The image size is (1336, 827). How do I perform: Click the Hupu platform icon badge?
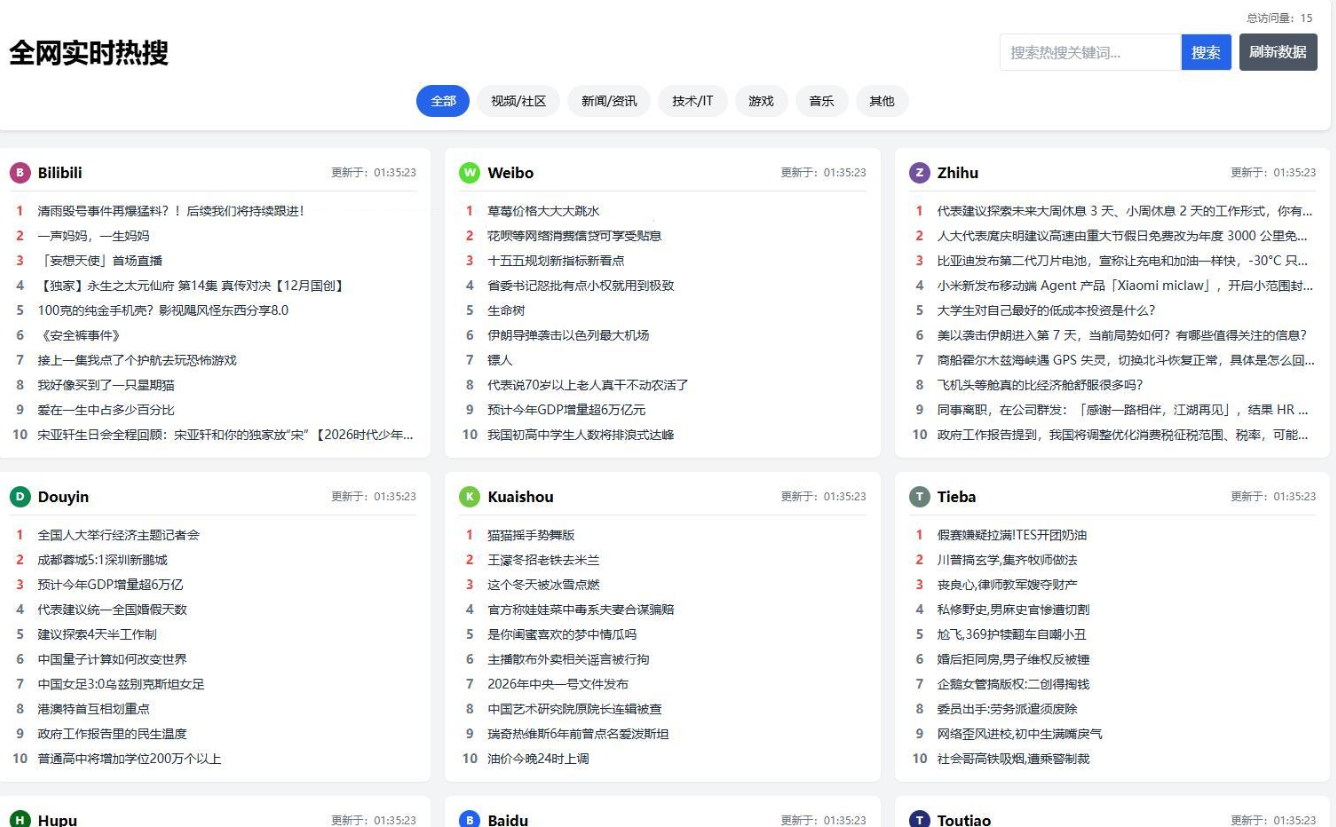[20, 819]
